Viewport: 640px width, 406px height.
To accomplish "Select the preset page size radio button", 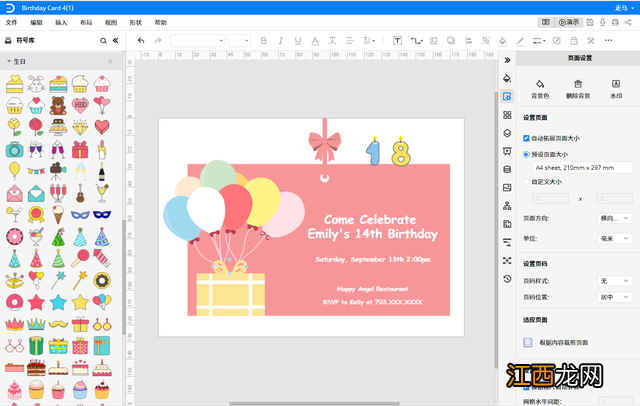I will (527, 154).
